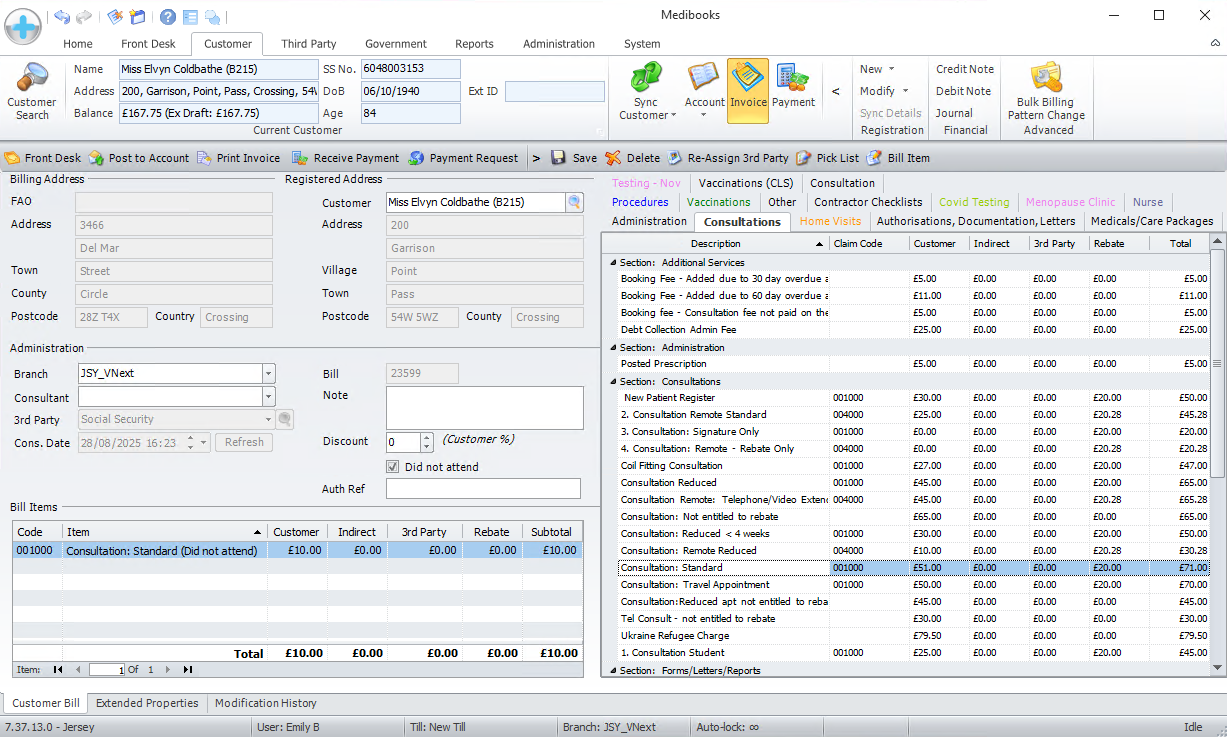Screen dimensions: 1227x737
Task: Click lookup icon beside Customer field
Action: coord(574,203)
